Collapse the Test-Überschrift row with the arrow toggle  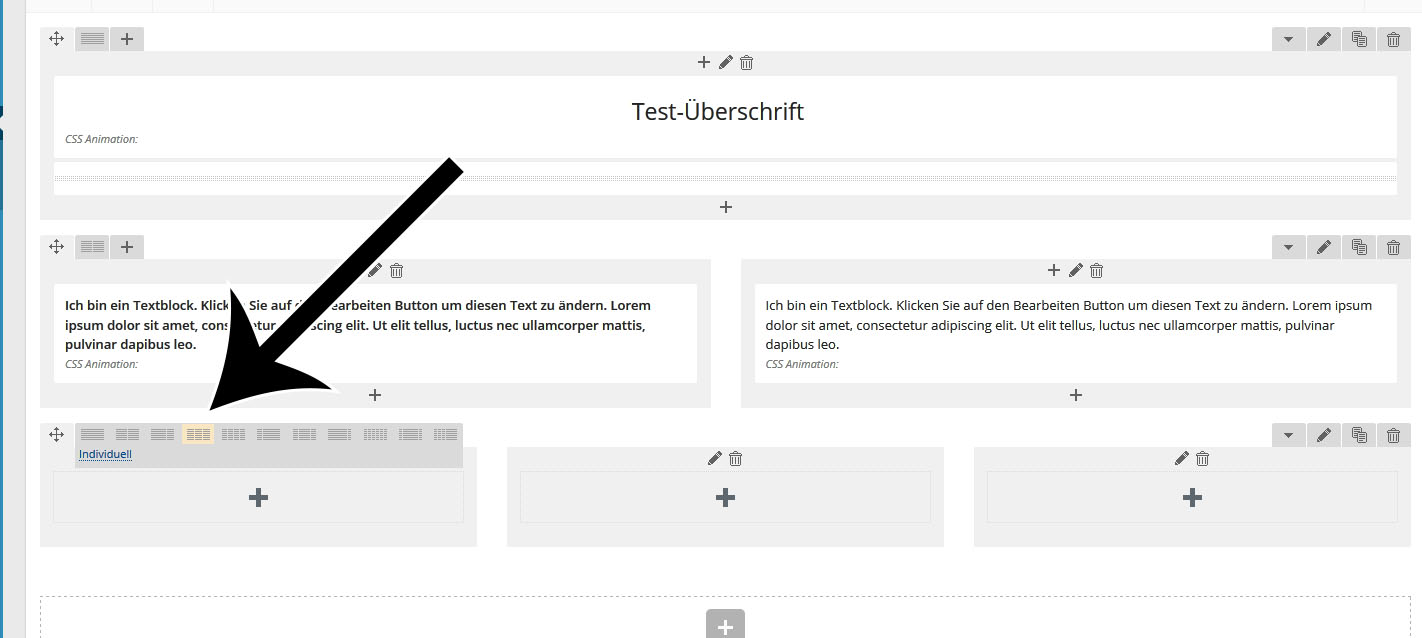1288,39
